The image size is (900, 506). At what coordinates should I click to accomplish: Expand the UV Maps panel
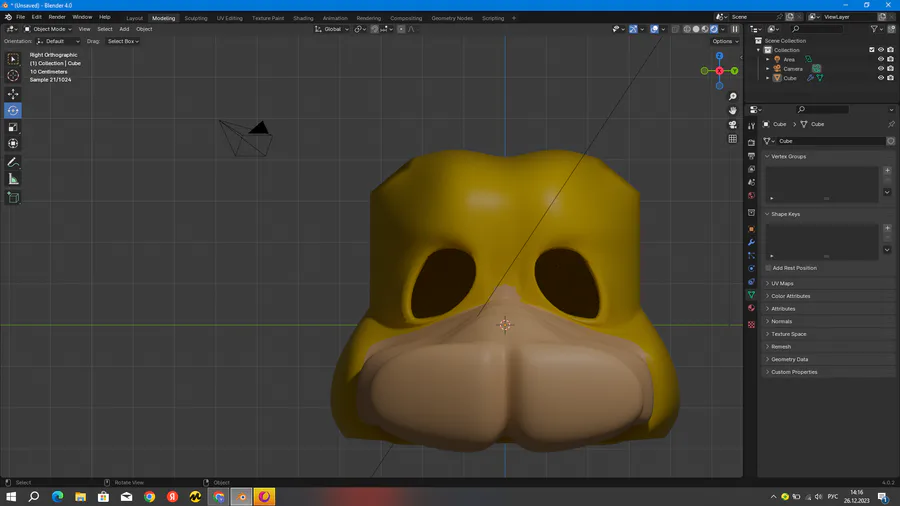[x=767, y=283]
